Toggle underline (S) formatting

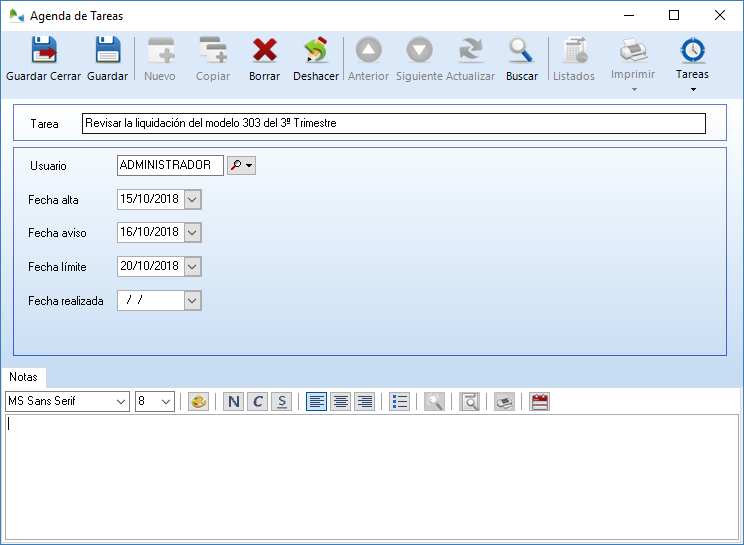pos(282,402)
